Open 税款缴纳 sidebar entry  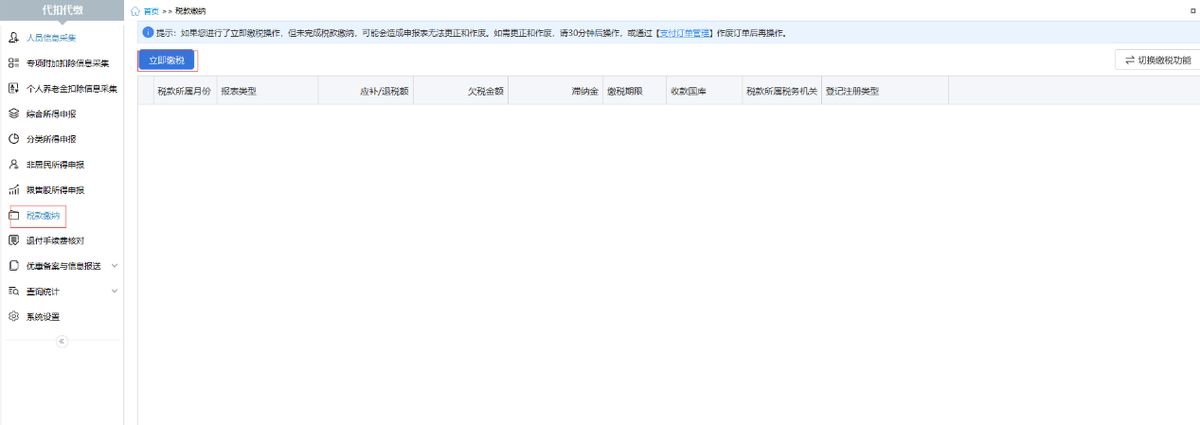42,215
